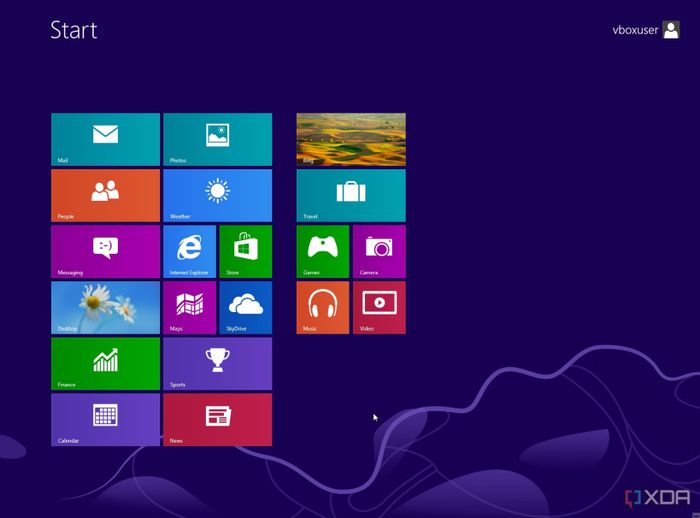Open the Sports trophy tile
Viewport: 700px width, 518px height.
[x=217, y=363]
